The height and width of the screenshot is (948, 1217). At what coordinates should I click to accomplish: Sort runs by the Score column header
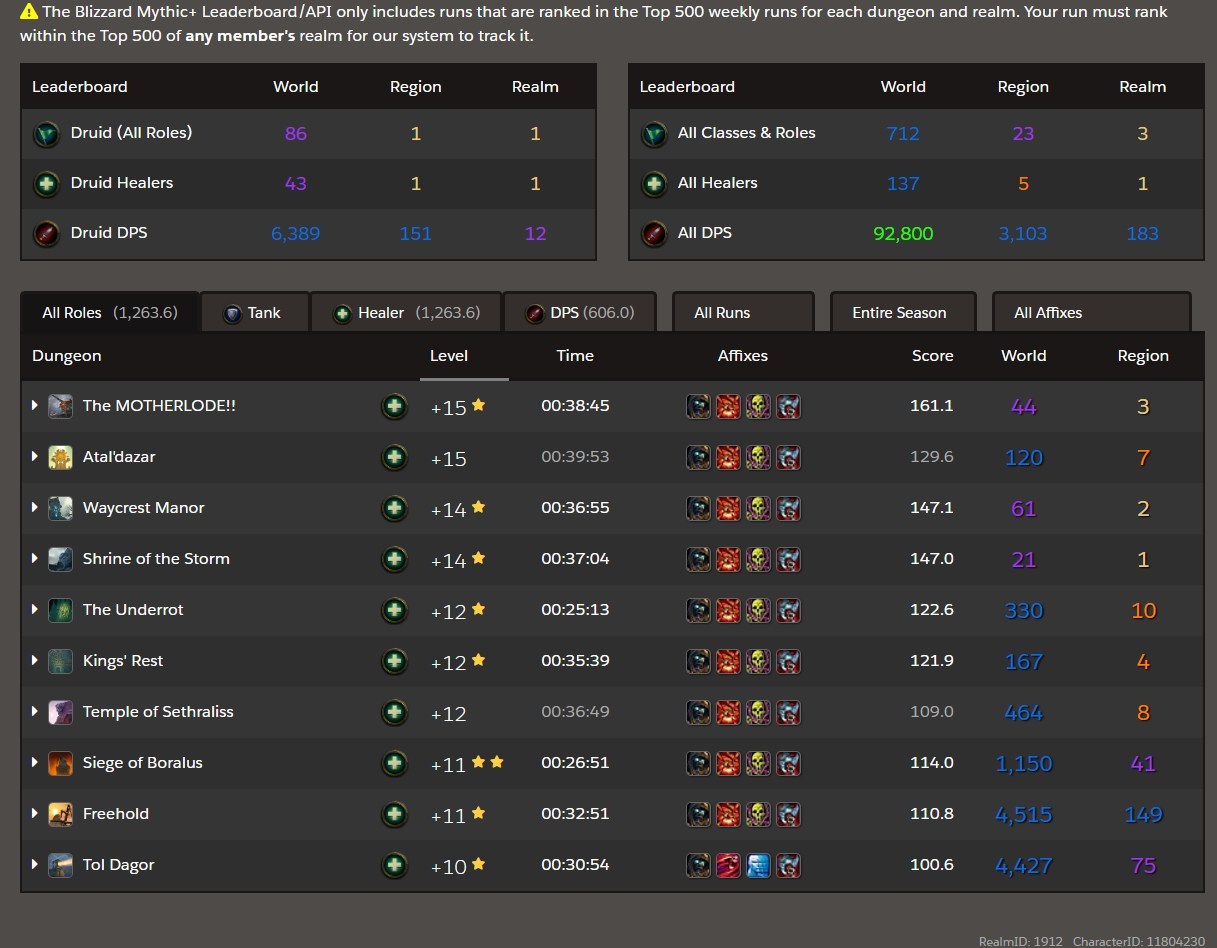tap(933, 356)
